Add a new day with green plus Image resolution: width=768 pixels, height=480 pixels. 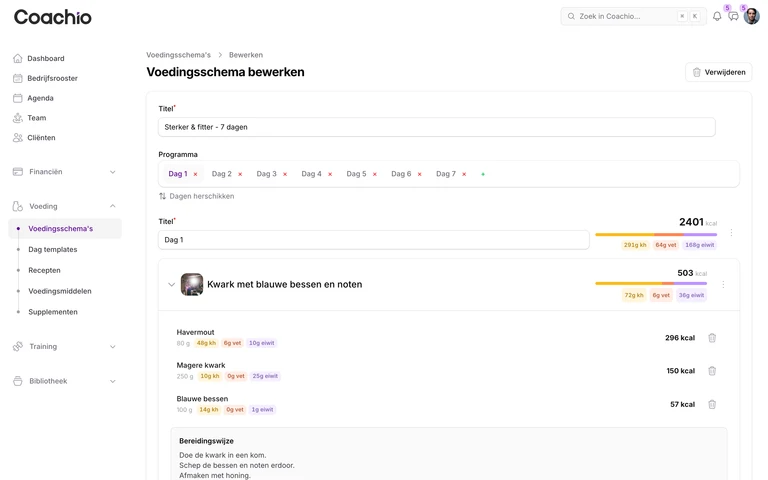tap(483, 174)
